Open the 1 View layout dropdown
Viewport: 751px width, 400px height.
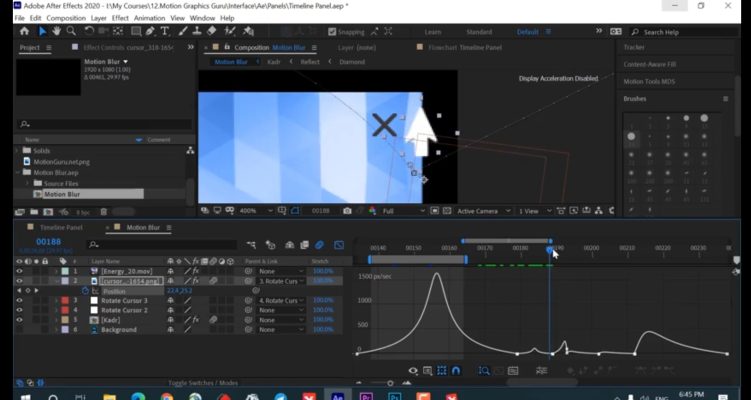[535, 211]
